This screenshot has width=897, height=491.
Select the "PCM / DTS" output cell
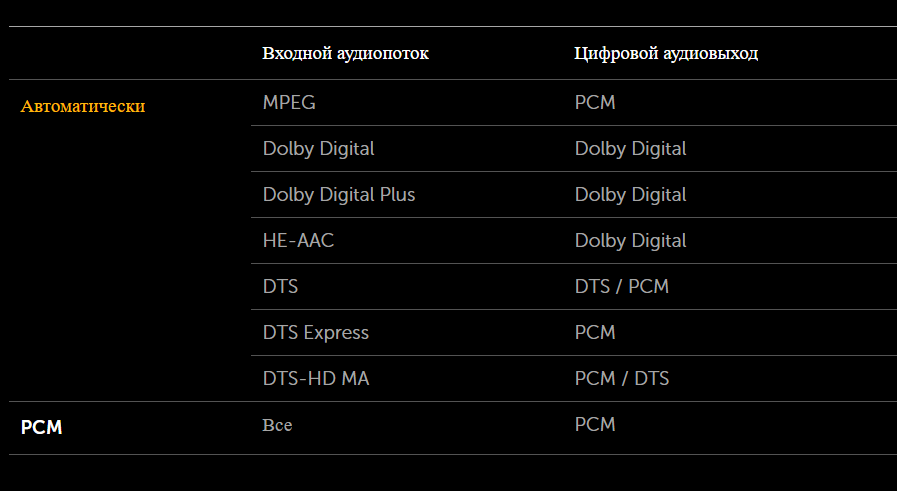pyautogui.click(x=621, y=378)
